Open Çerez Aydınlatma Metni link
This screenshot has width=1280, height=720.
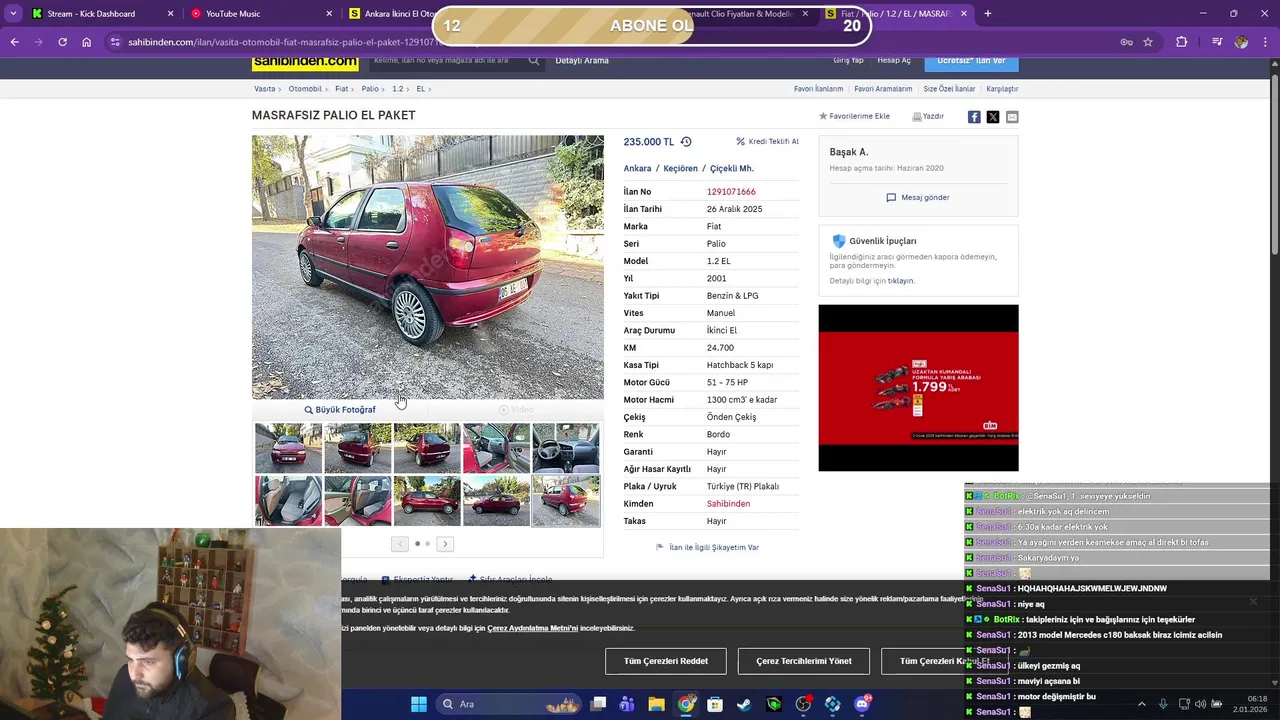tap(532, 629)
